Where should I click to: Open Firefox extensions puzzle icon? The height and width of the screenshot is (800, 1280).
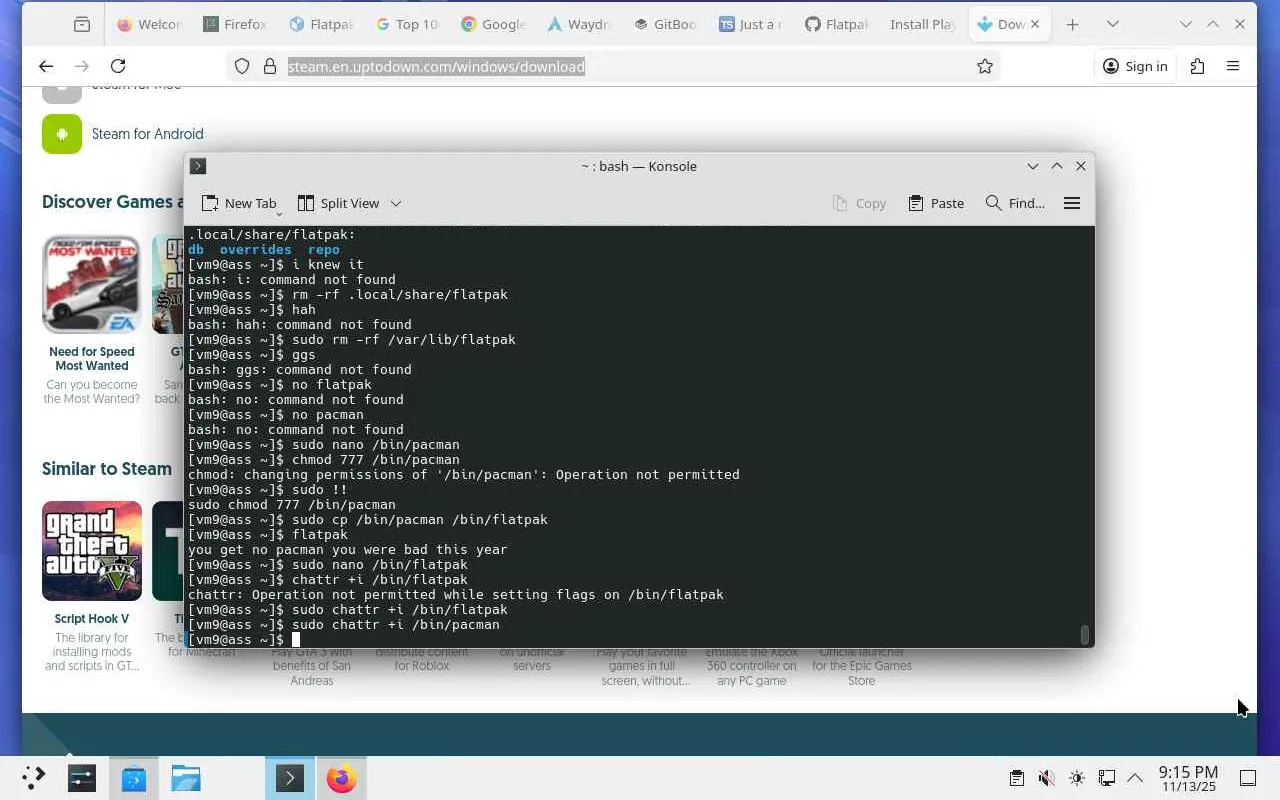pyautogui.click(x=1197, y=66)
